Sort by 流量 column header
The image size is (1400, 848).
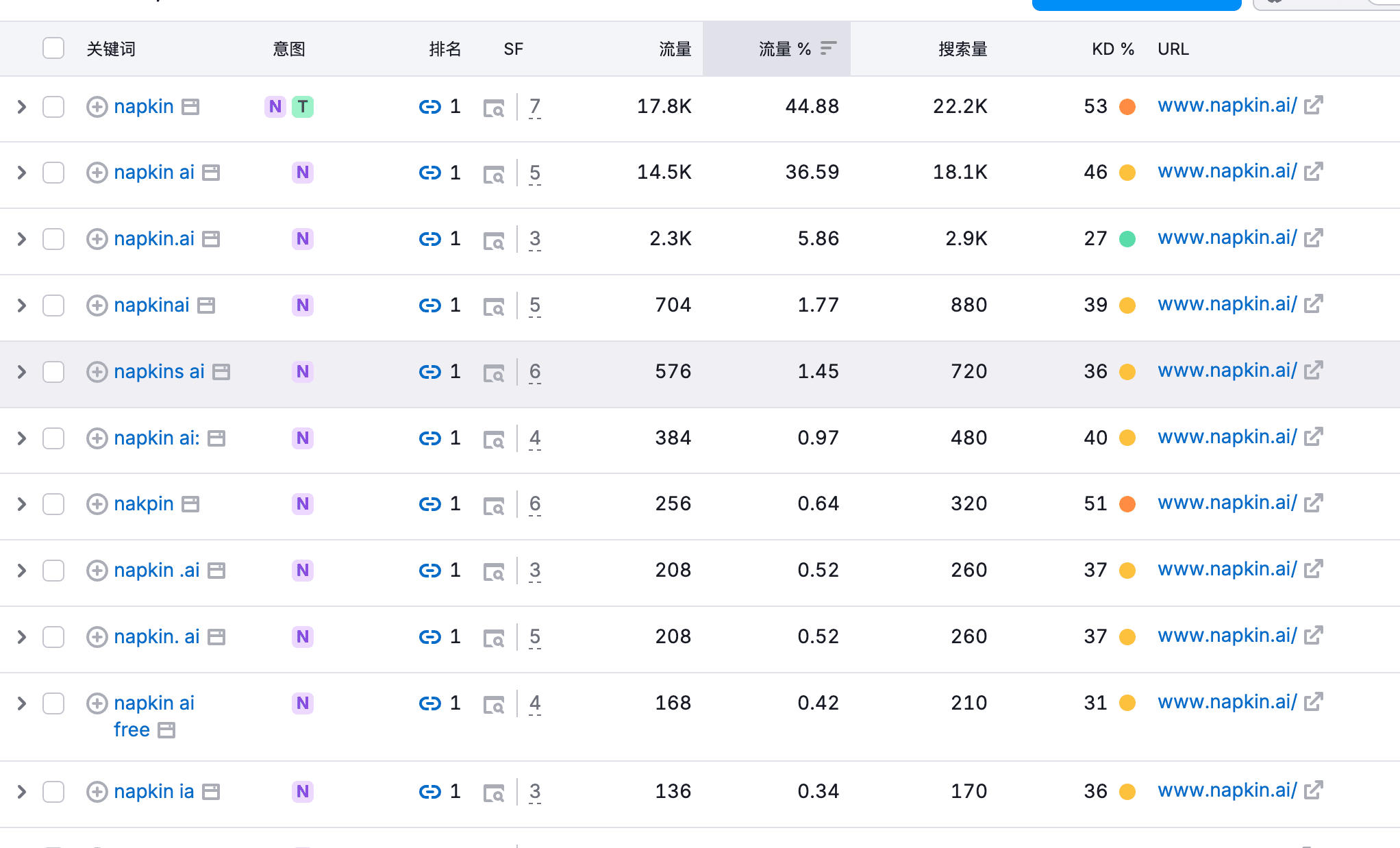(675, 49)
